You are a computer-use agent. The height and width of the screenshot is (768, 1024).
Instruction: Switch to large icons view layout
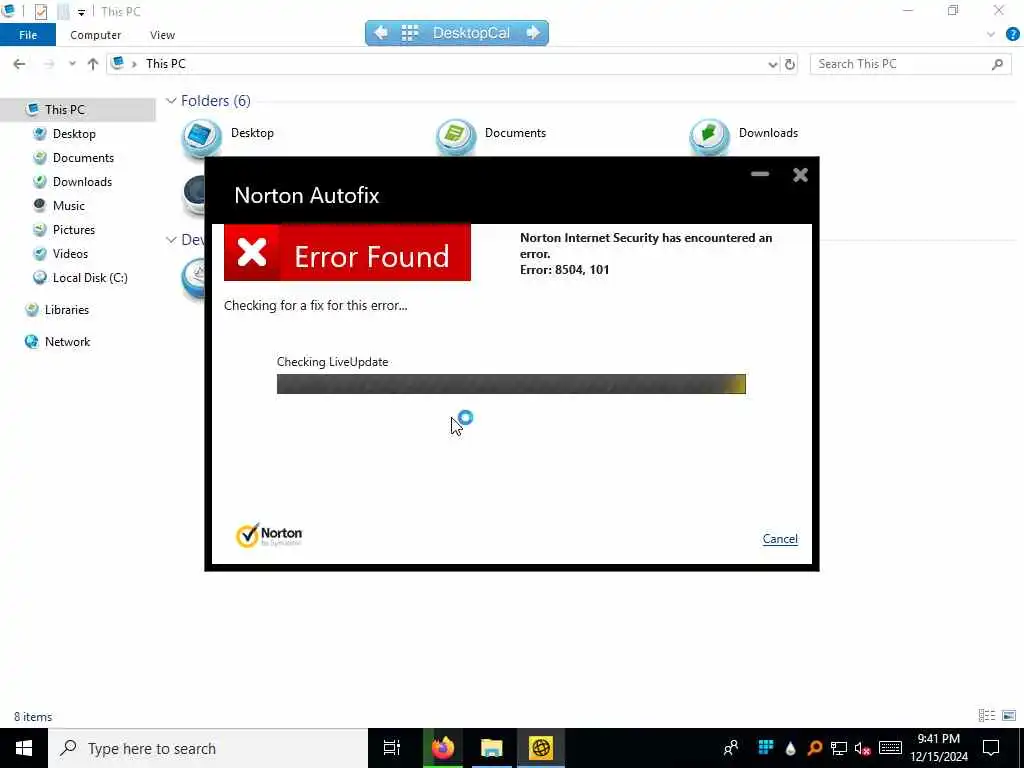1009,716
